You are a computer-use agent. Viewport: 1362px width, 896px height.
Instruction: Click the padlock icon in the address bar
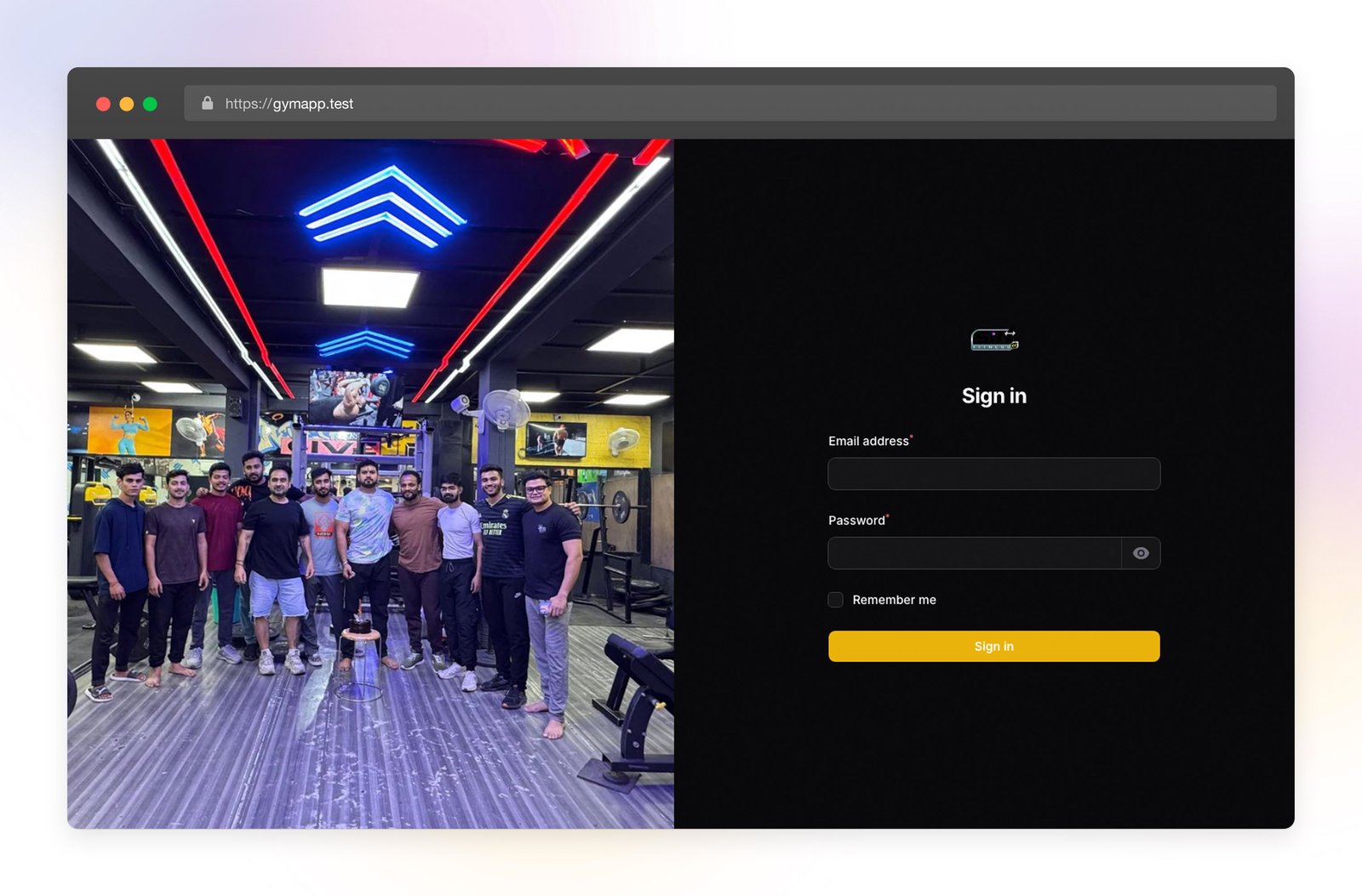pos(207,104)
